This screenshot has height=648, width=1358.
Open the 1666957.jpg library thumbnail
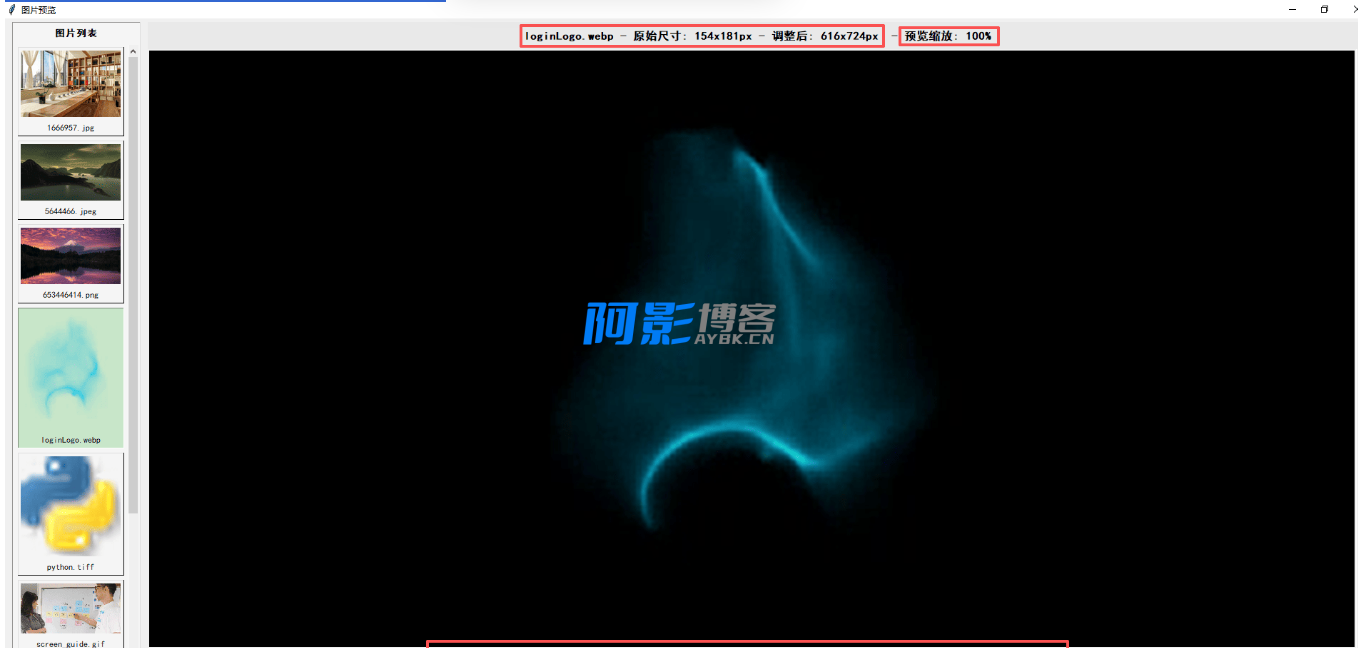pyautogui.click(x=70, y=84)
